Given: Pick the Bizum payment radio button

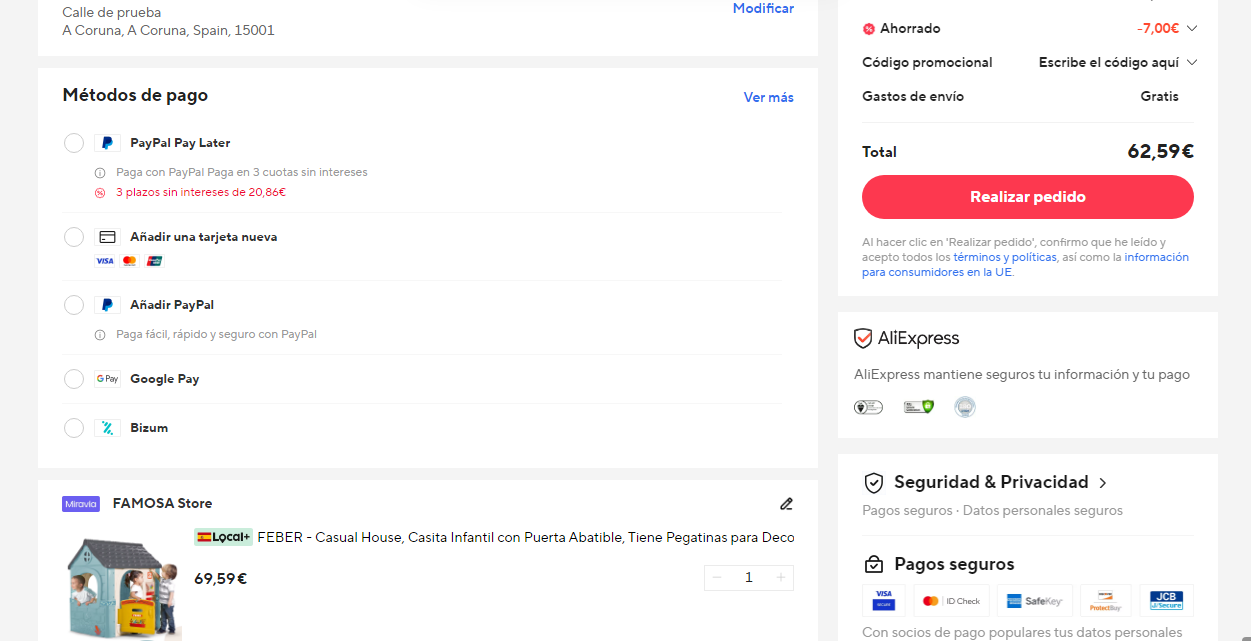Looking at the screenshot, I should pyautogui.click(x=74, y=428).
